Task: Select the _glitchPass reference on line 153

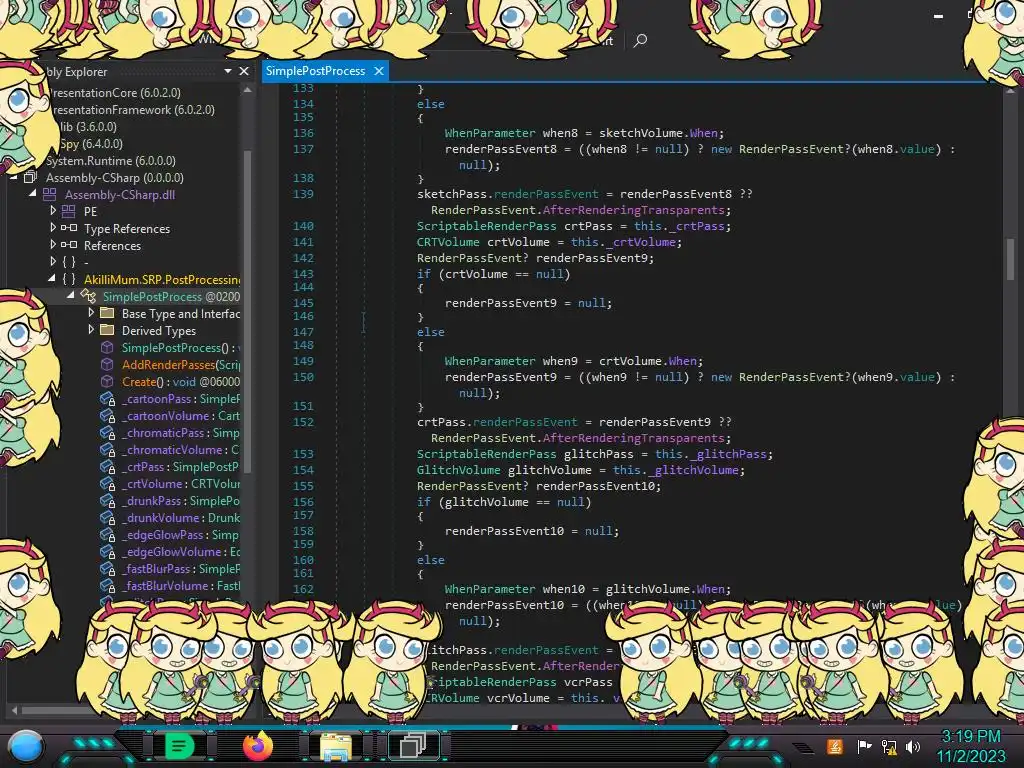Action: [730, 454]
